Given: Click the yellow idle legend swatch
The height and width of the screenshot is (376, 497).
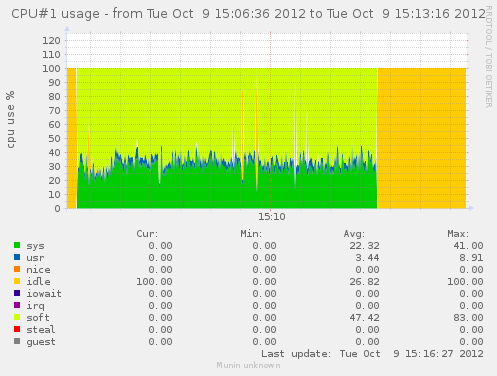Looking at the screenshot, I should (x=17, y=281).
